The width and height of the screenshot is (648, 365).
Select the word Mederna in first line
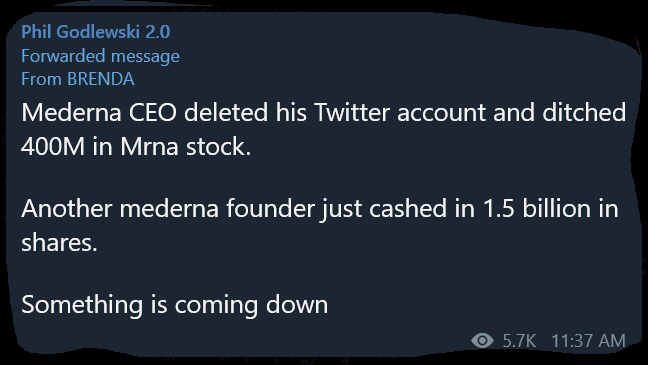pyautogui.click(x=71, y=112)
